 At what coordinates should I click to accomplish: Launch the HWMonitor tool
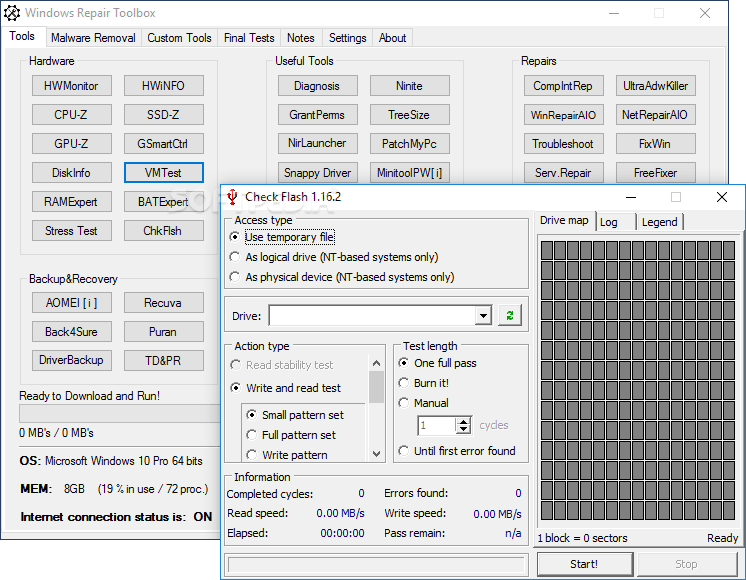point(71,86)
